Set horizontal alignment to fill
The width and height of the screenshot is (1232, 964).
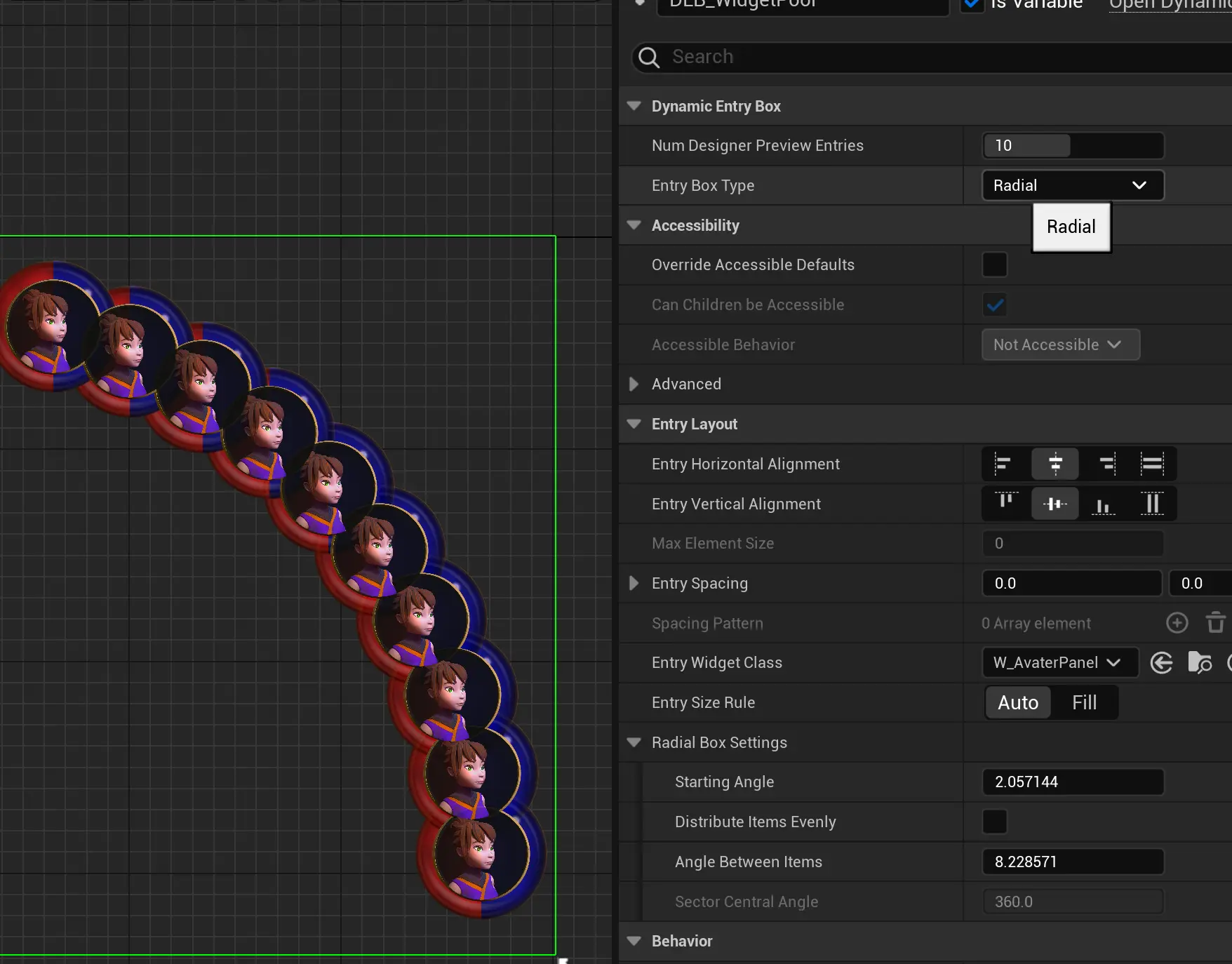(x=1152, y=464)
